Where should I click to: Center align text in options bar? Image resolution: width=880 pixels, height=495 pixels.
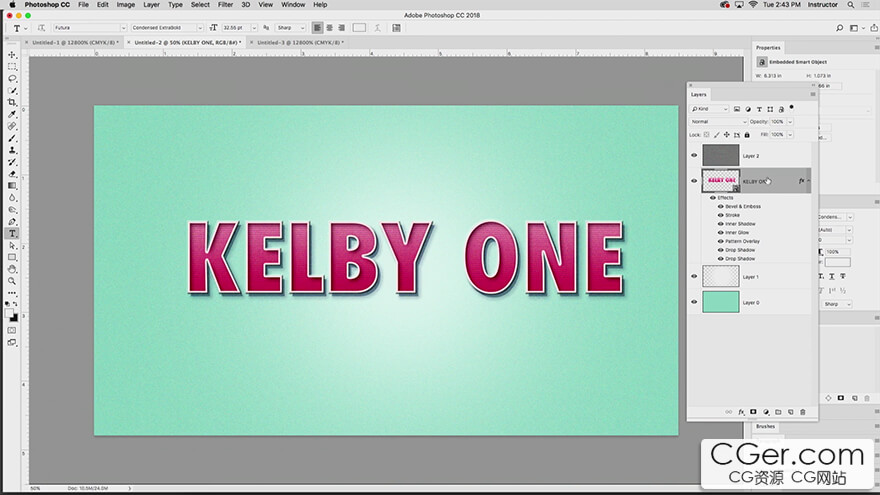[329, 28]
